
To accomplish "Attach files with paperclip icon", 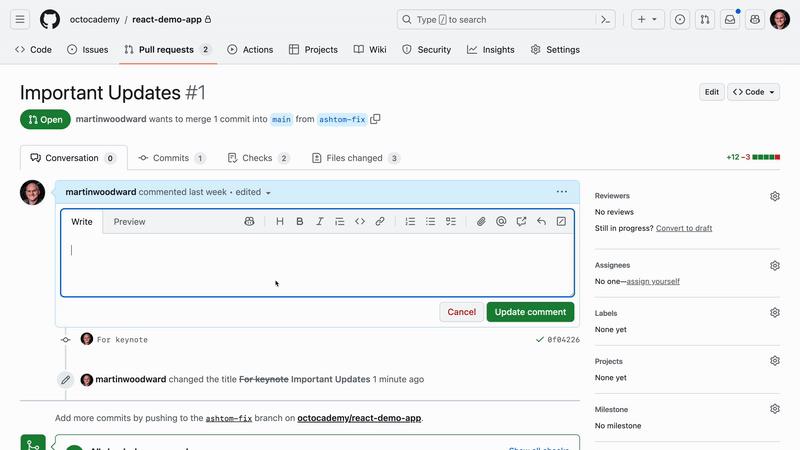I will tap(481, 221).
